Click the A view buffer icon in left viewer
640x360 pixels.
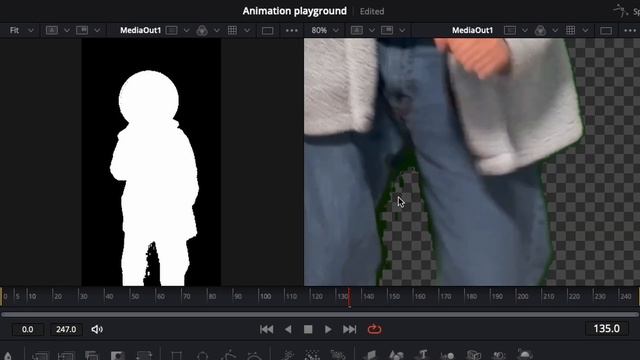52,30
